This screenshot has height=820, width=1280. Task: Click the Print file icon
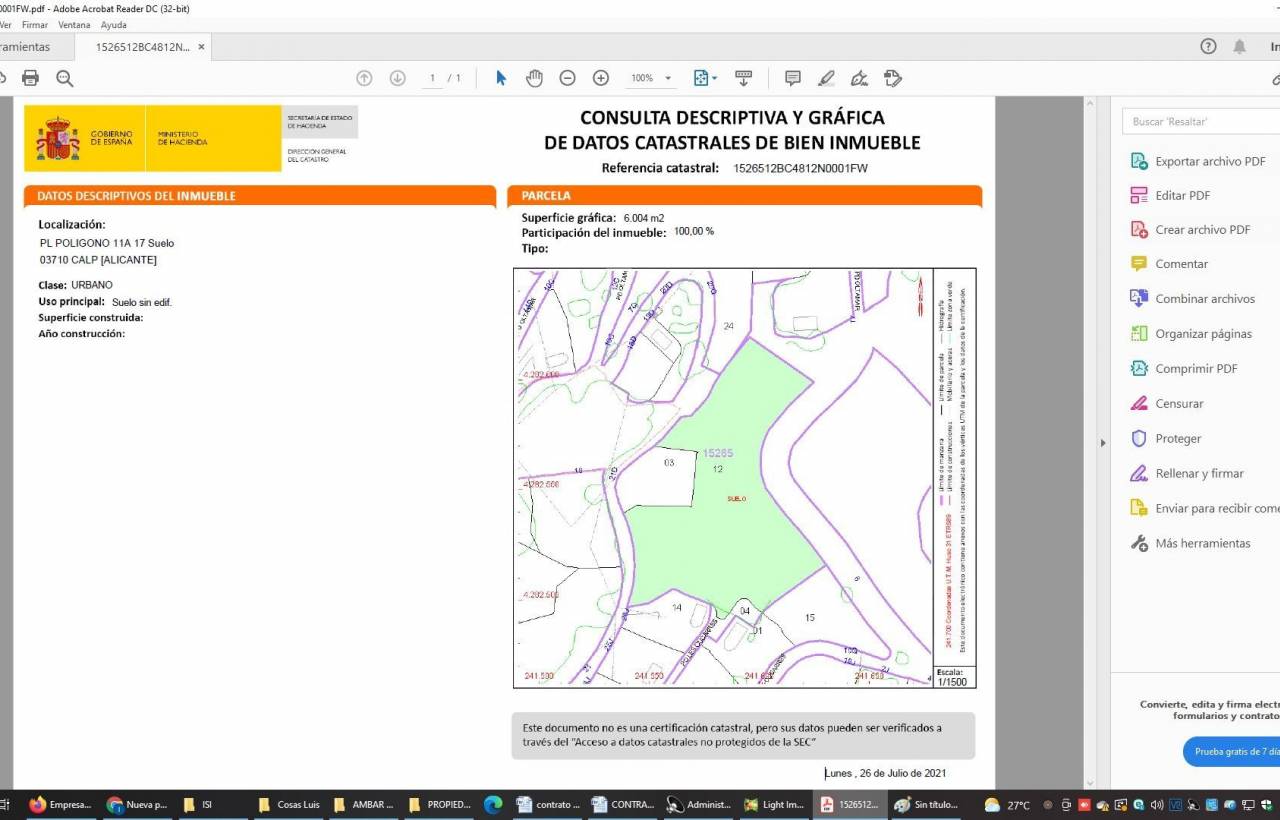point(31,78)
